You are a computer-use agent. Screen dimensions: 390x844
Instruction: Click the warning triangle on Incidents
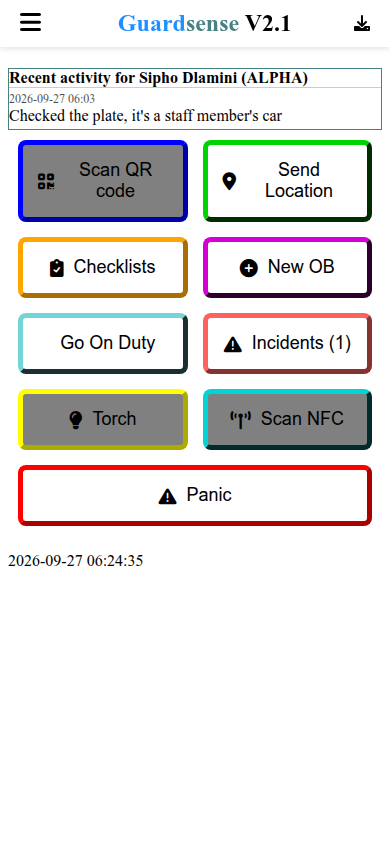pos(232,344)
